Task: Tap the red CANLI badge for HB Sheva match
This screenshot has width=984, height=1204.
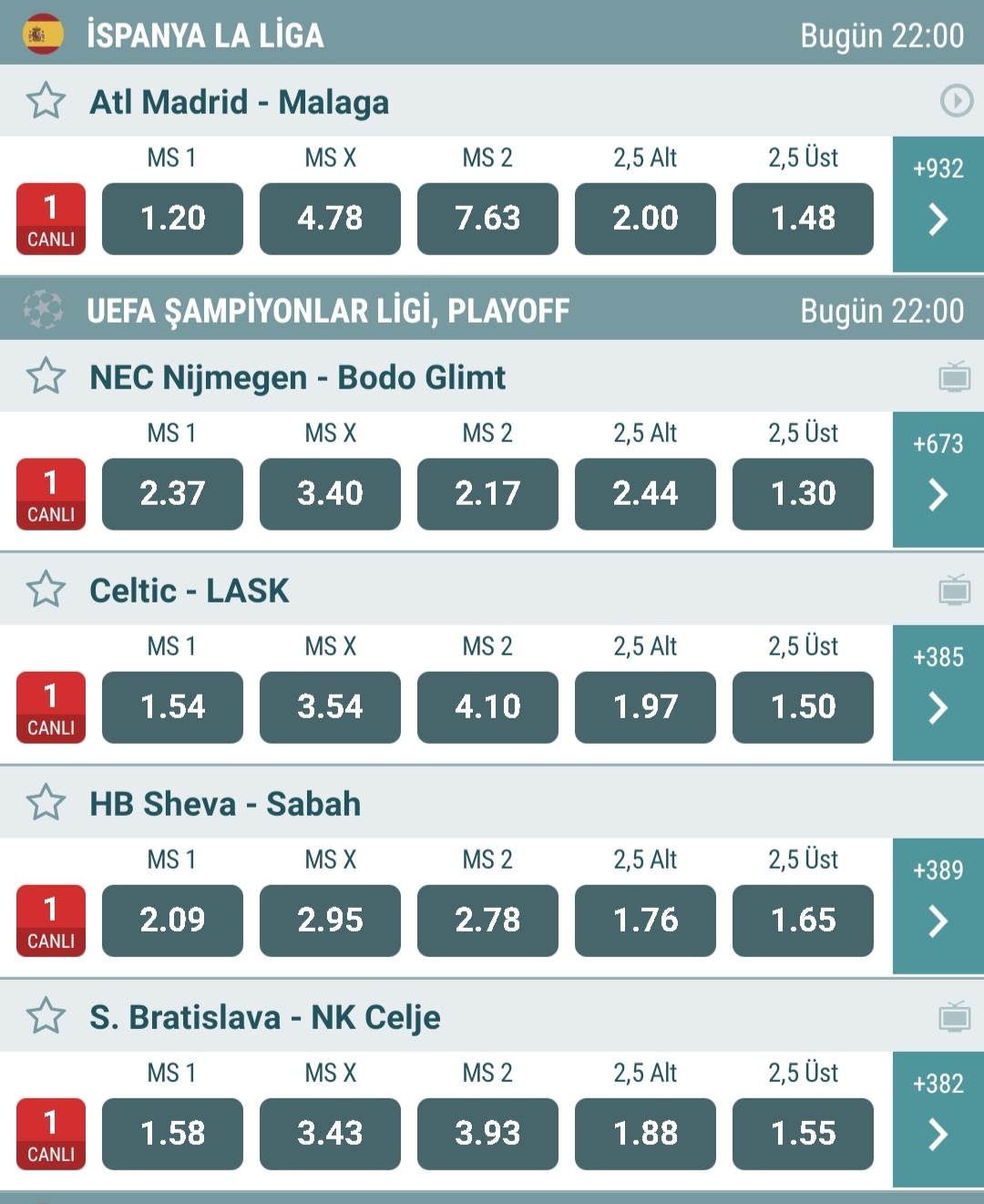Action: (51, 921)
